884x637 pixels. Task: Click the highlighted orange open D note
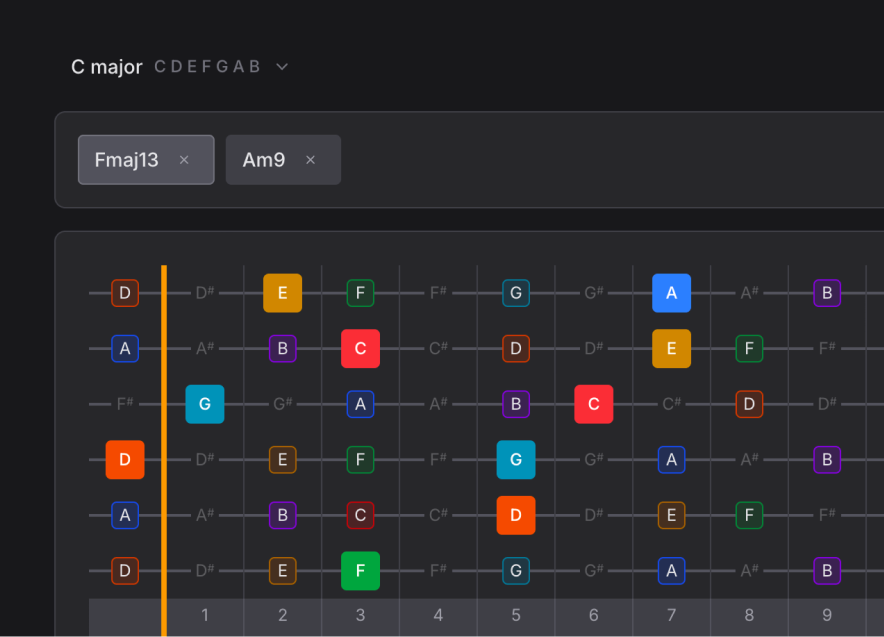125,460
